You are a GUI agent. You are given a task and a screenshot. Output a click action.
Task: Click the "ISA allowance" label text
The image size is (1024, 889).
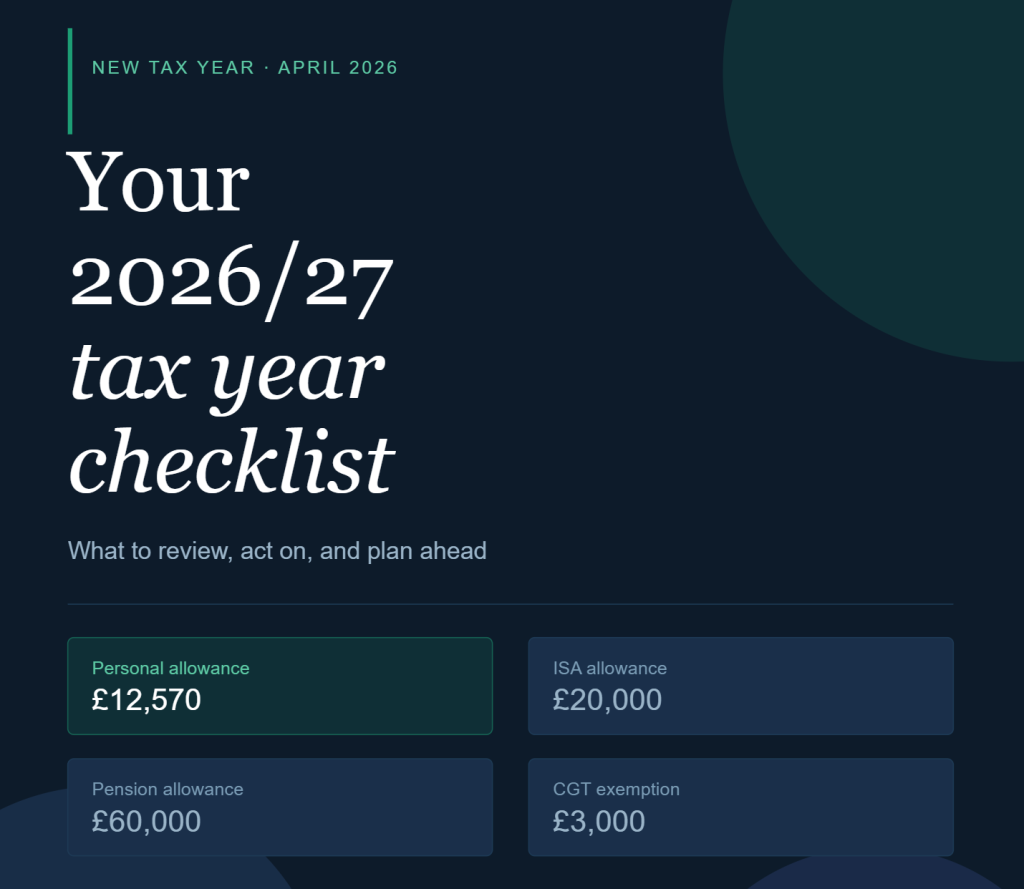[610, 668]
